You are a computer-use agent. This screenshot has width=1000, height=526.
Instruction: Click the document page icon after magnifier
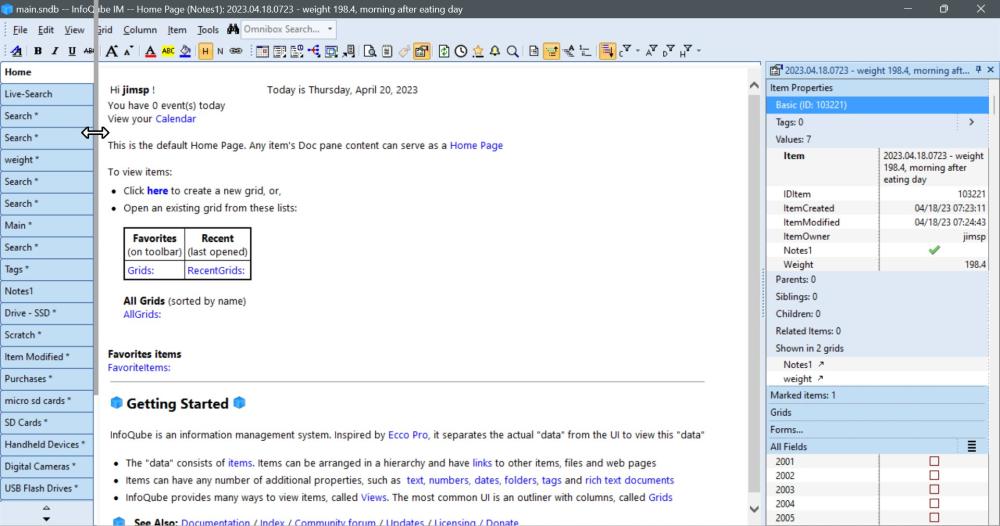534,51
